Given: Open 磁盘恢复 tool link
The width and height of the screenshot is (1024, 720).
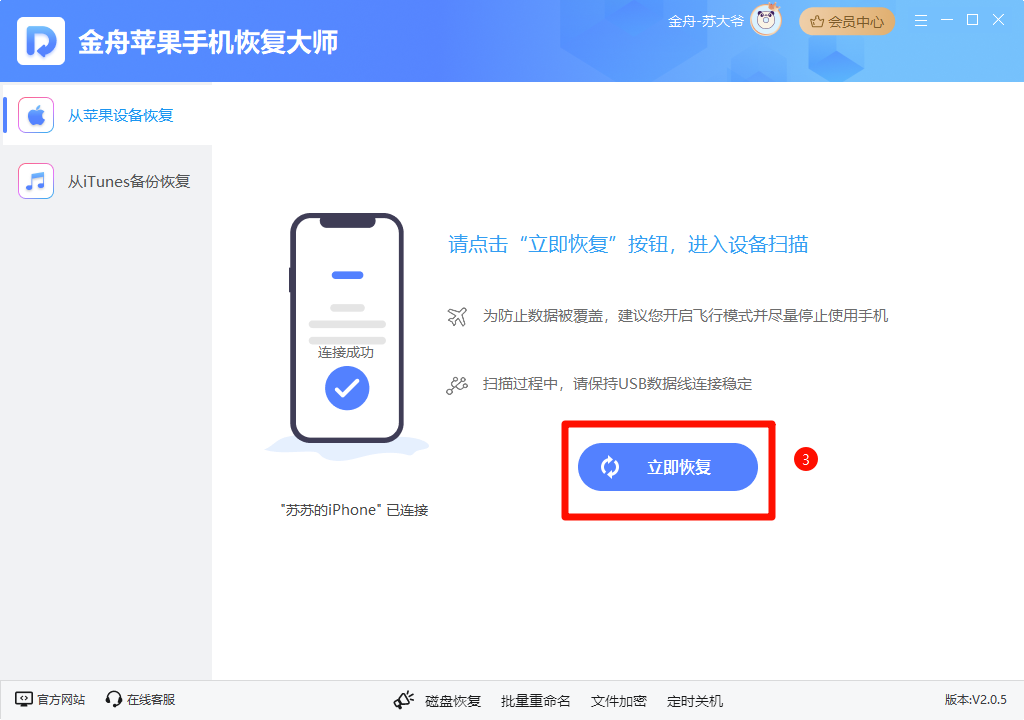Looking at the screenshot, I should point(453,701).
